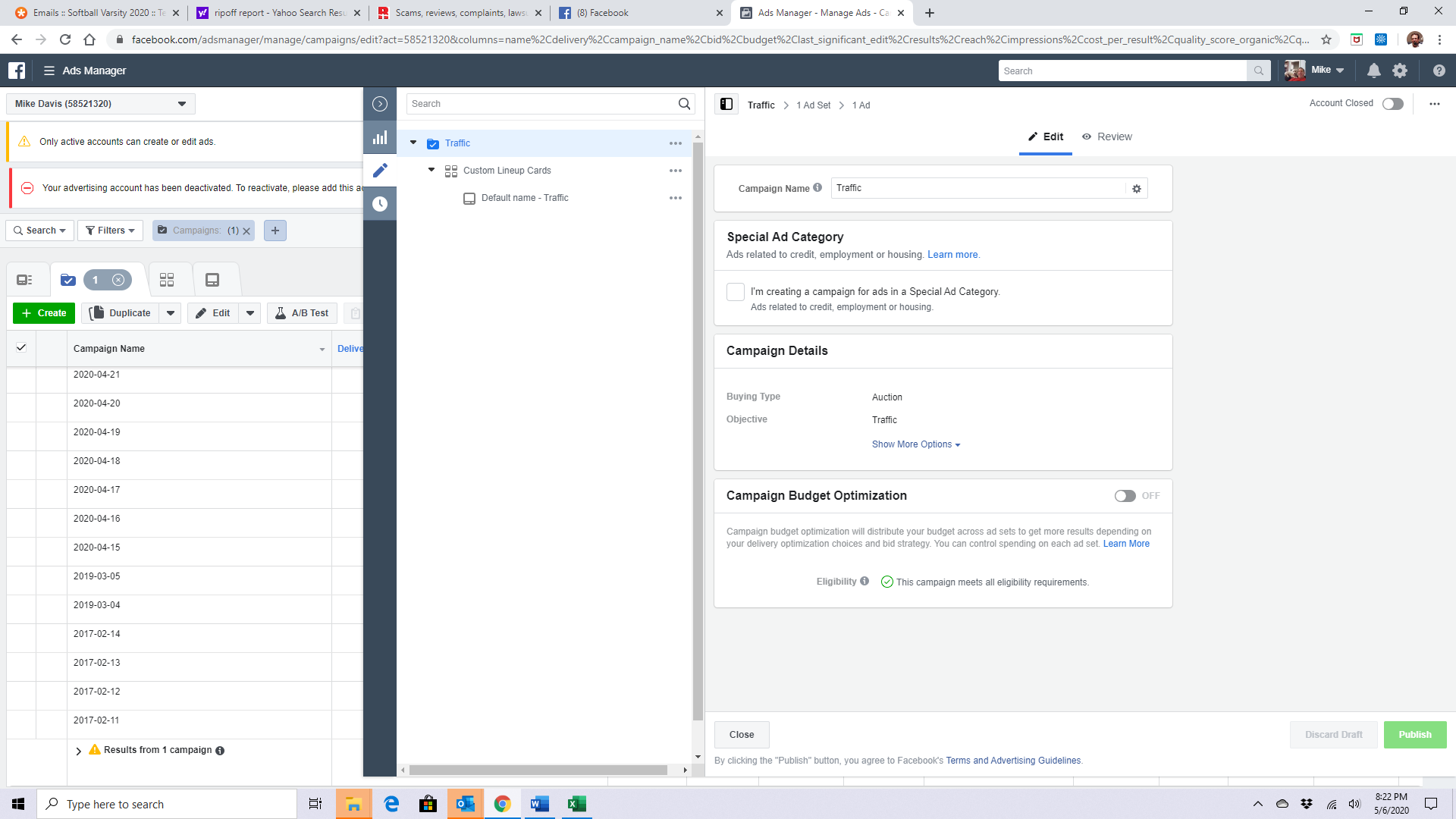Switch to the Ads tab icon
Viewport: 1456px width, 819px height.
[212, 280]
